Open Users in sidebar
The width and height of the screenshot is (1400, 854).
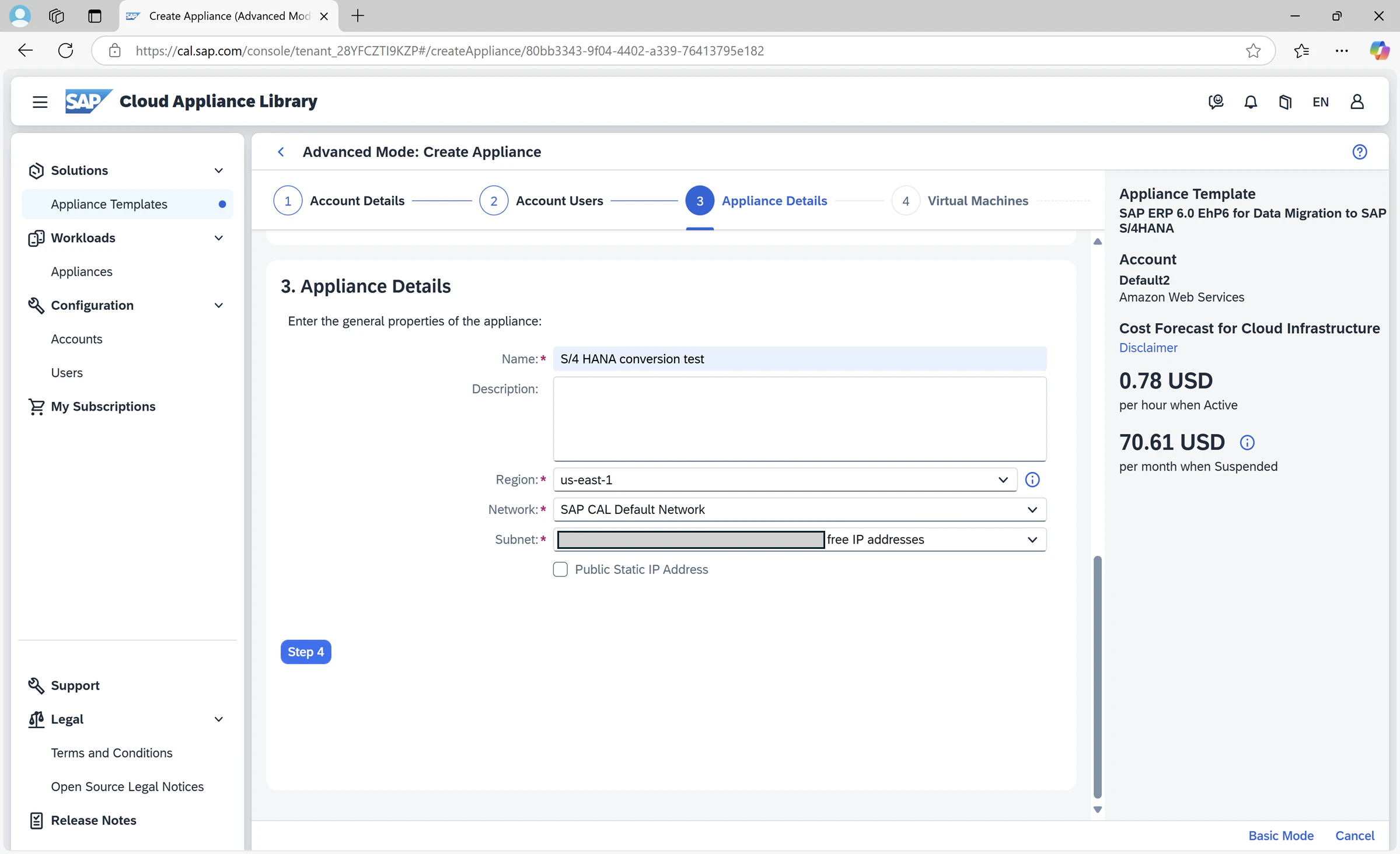pos(67,372)
